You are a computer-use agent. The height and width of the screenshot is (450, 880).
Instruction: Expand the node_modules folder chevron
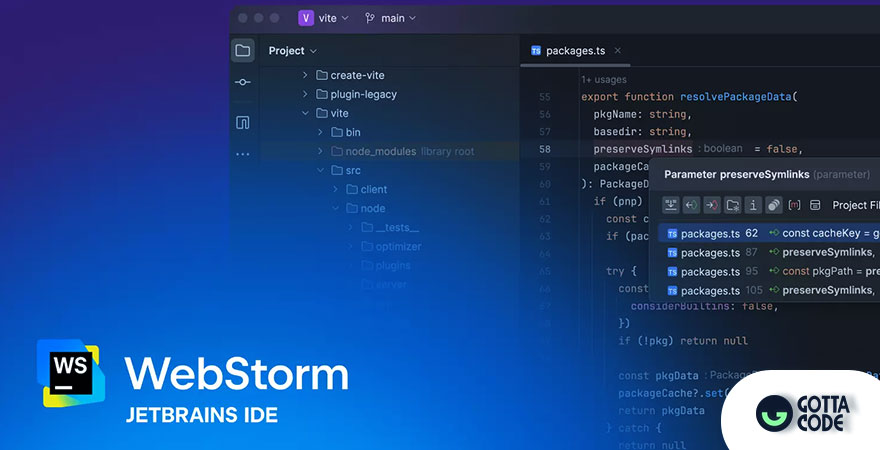click(x=320, y=151)
